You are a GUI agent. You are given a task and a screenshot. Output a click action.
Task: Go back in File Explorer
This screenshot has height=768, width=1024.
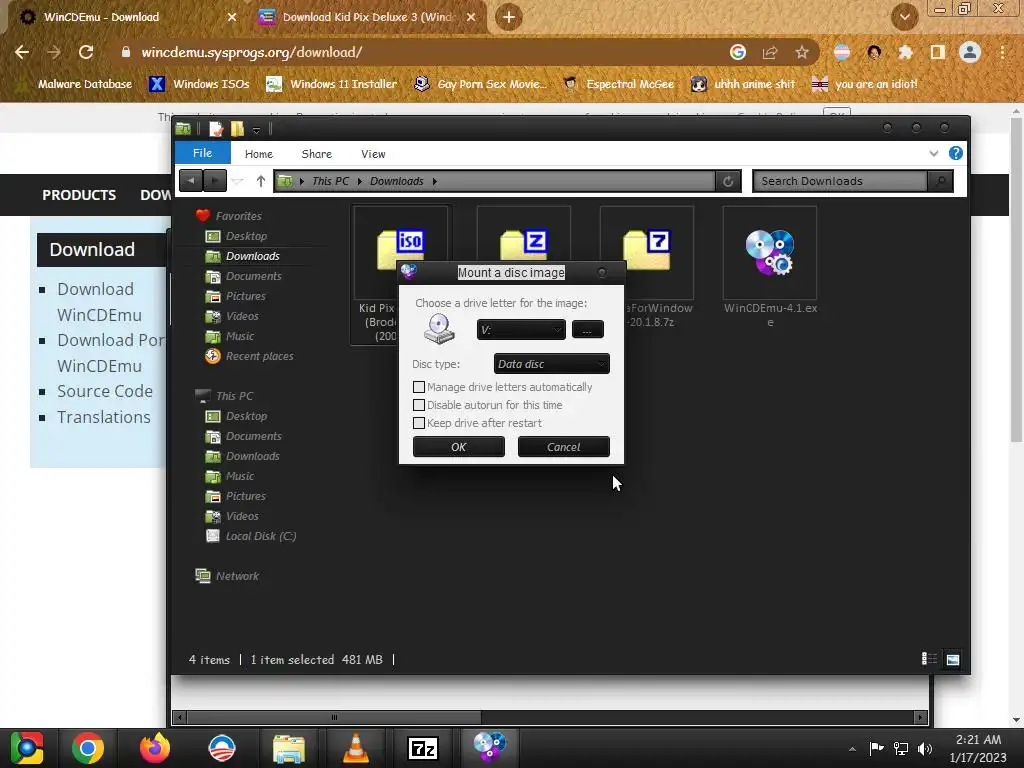tap(191, 181)
